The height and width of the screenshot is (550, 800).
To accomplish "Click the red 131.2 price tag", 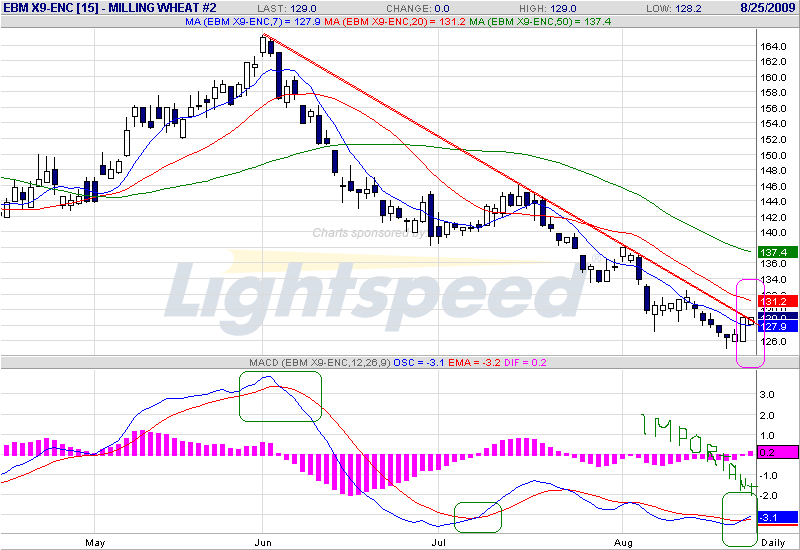I will pos(778,301).
